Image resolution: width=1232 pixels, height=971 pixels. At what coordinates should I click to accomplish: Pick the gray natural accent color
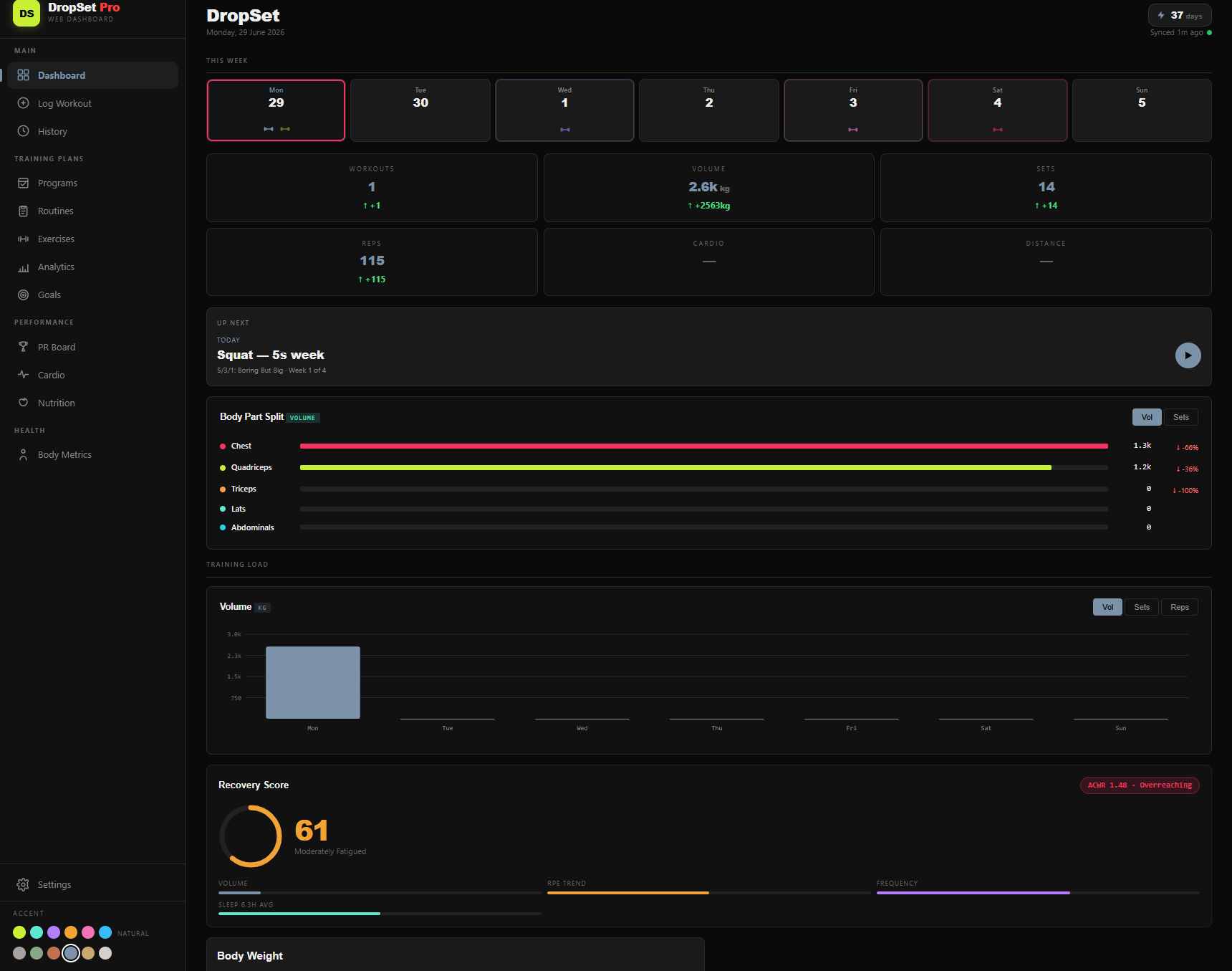point(19,953)
